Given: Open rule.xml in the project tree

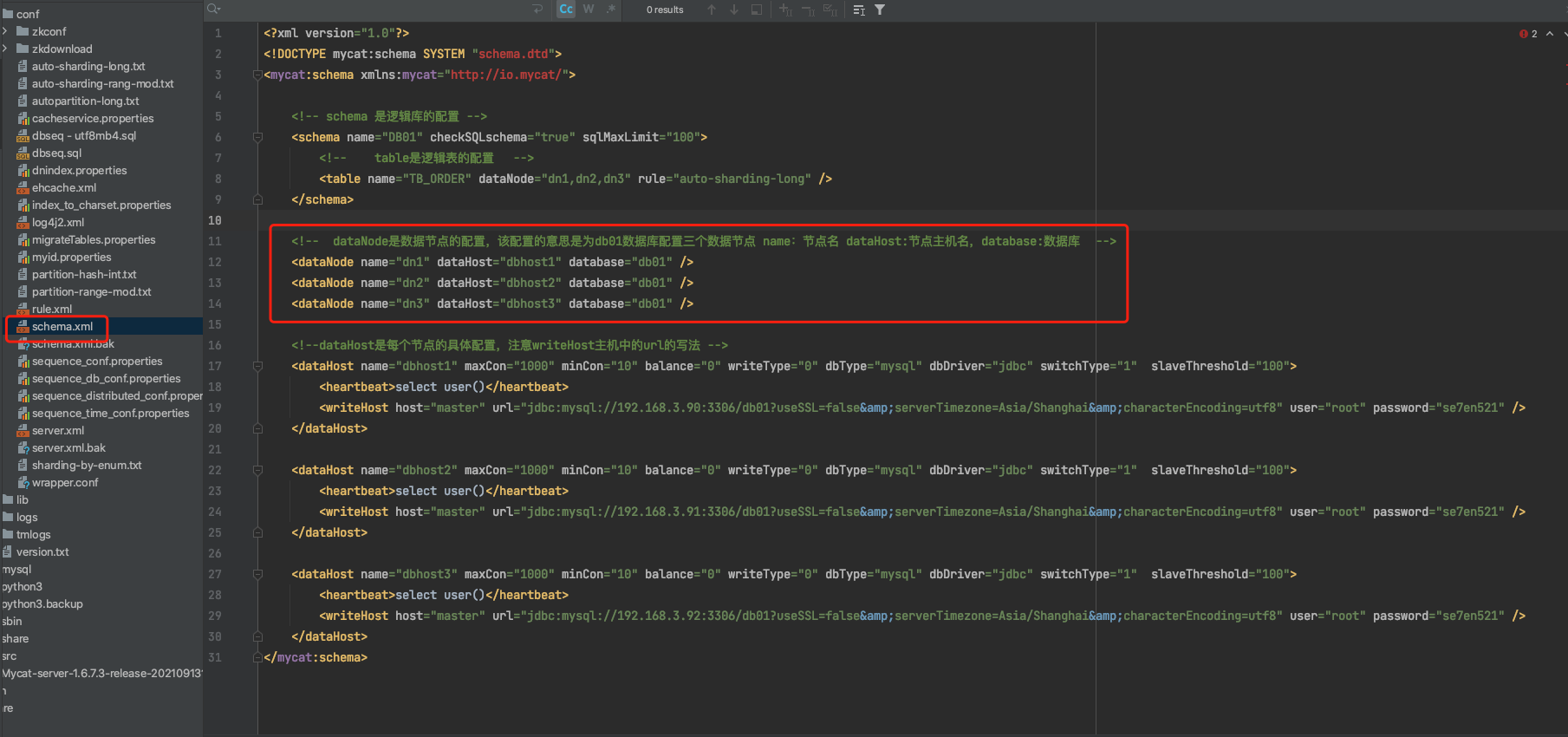Looking at the screenshot, I should click(52, 310).
